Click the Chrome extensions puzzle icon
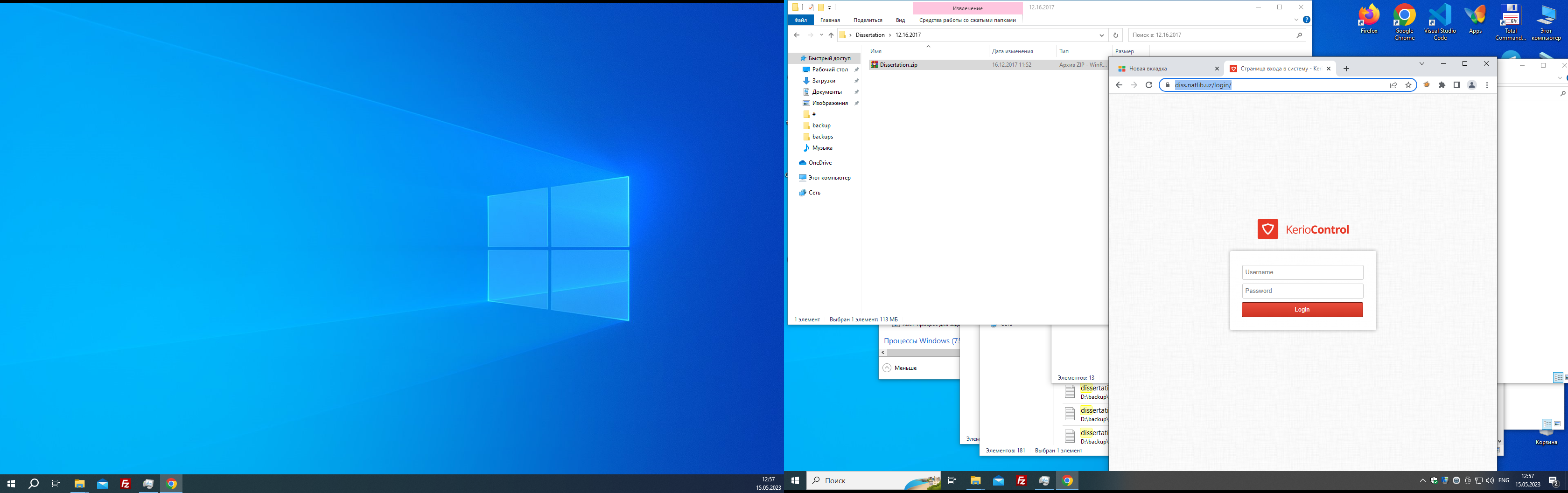 [1442, 85]
